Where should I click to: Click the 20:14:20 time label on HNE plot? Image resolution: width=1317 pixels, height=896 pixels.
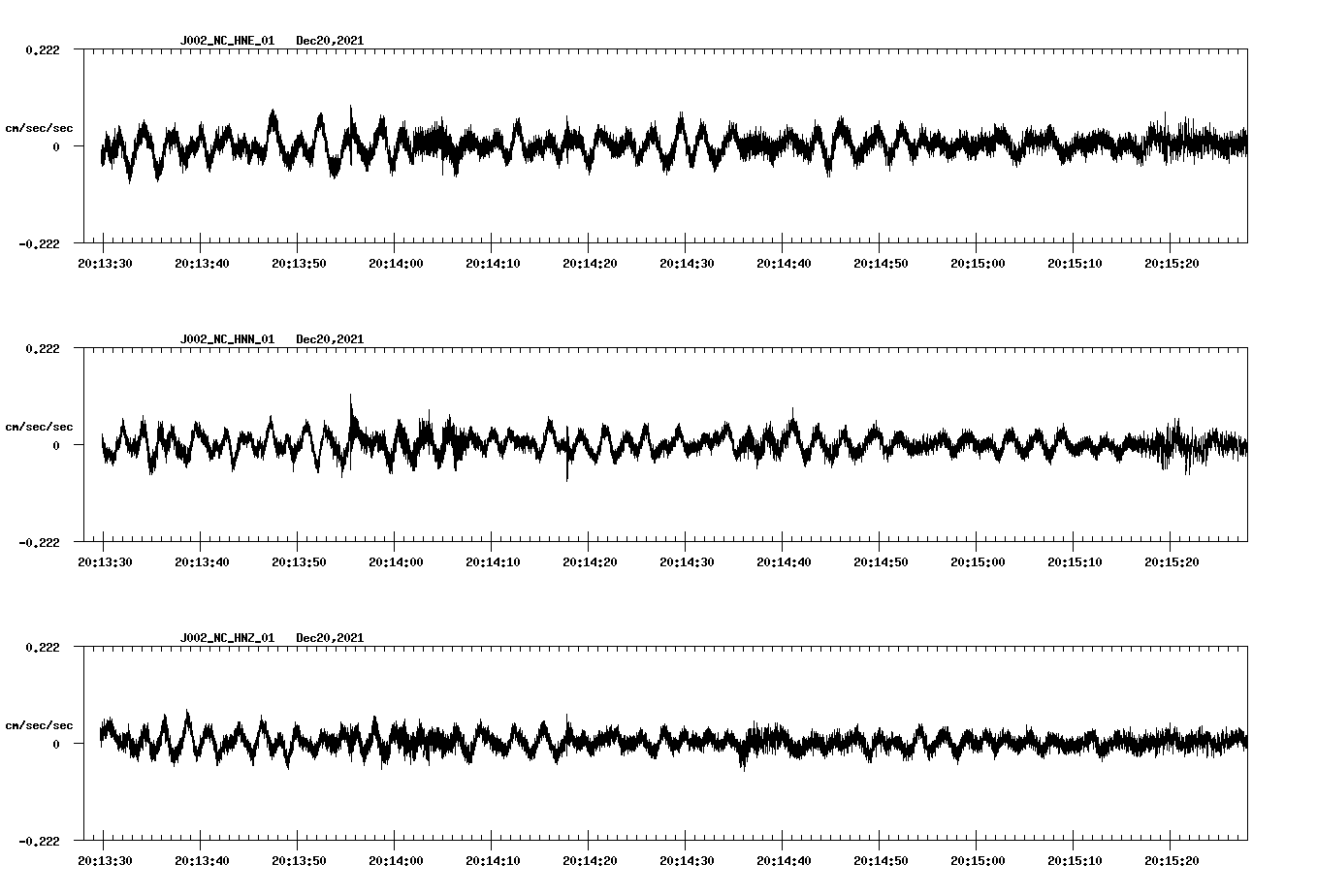coord(590,264)
